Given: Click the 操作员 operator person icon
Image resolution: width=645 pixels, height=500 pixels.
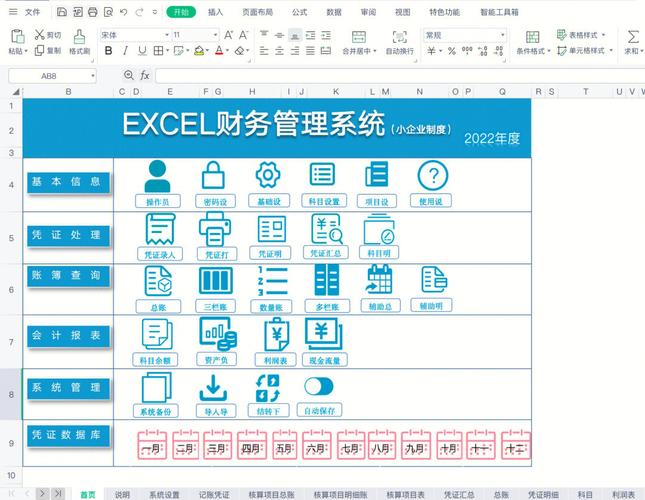Looking at the screenshot, I should coord(158,176).
